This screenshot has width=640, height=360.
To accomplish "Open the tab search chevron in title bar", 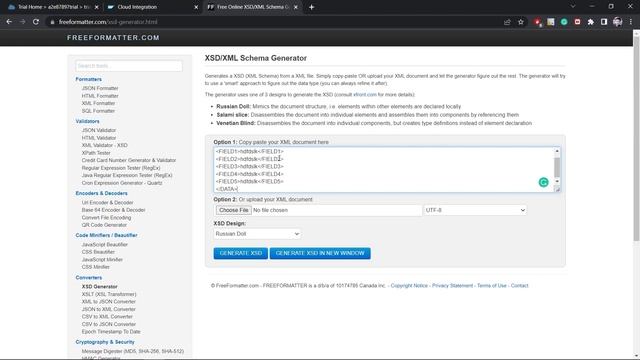I will 573,7.
